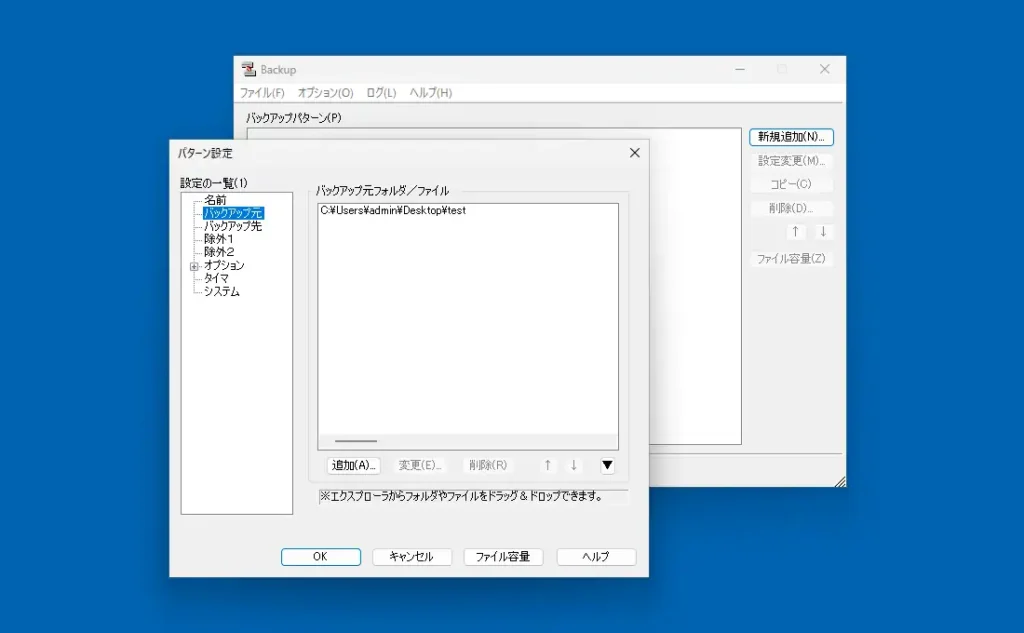Confirm pattern settings with the OK button
1024x633 pixels.
click(x=320, y=557)
